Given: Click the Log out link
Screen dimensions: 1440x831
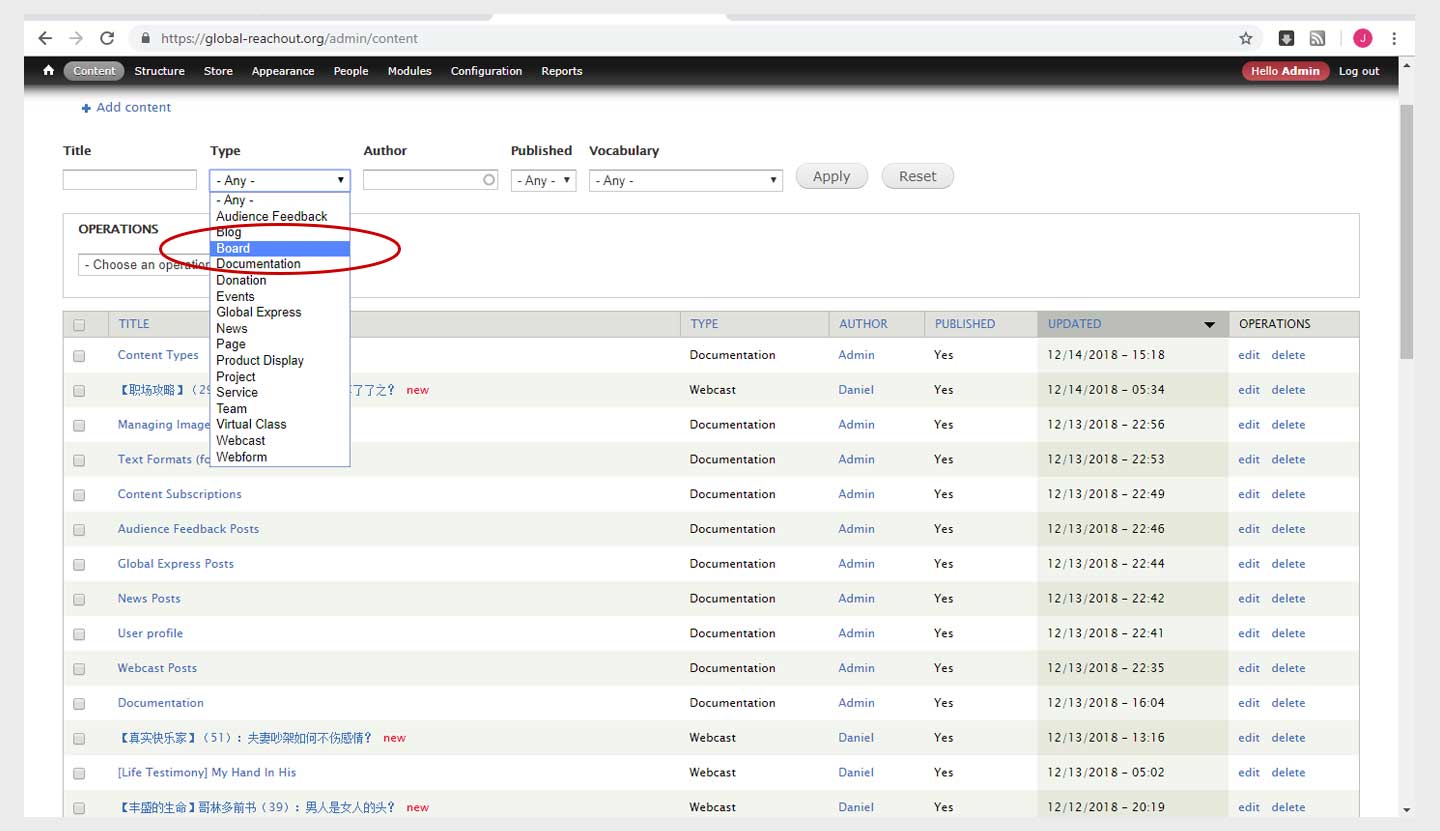Looking at the screenshot, I should click(x=1359, y=71).
